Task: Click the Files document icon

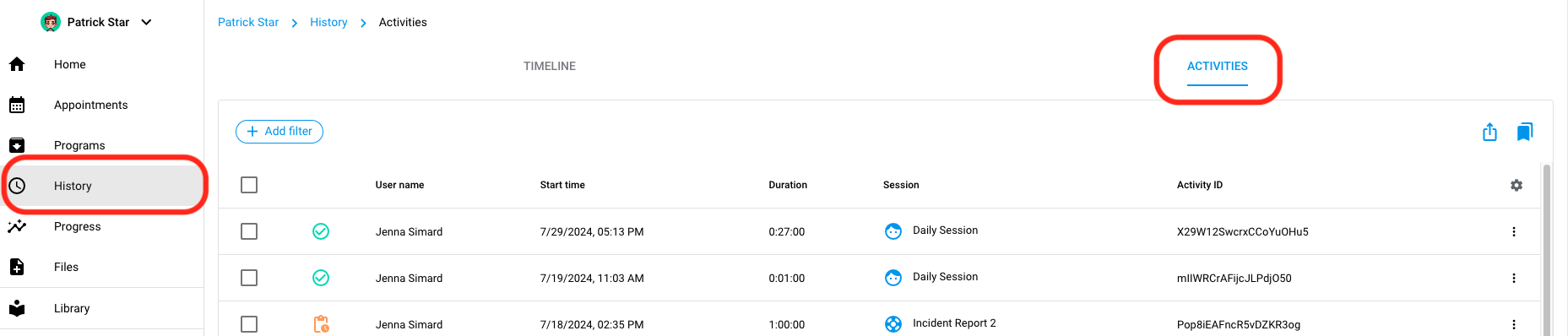Action: coord(17,267)
